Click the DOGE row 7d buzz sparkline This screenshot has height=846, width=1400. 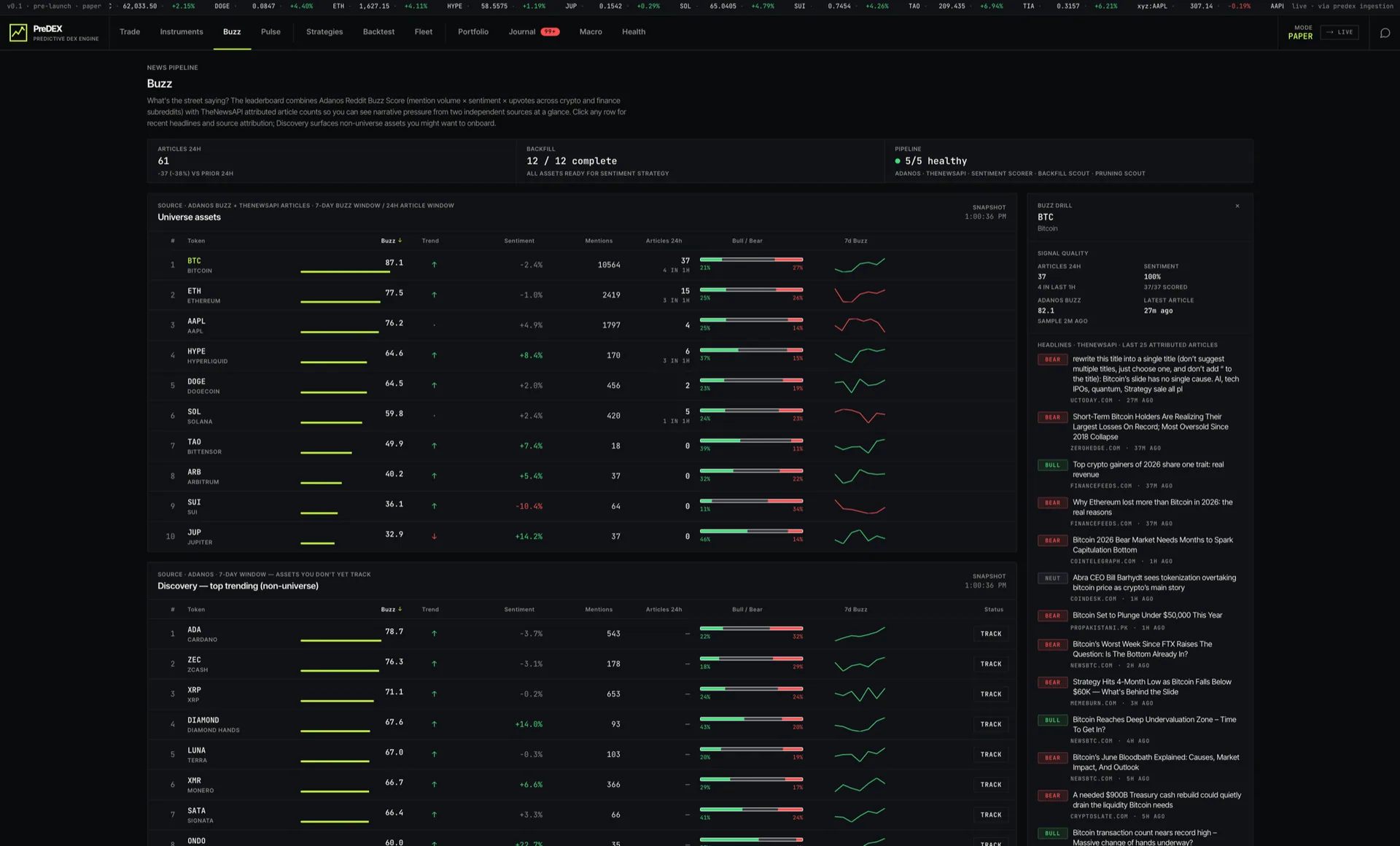[860, 385]
